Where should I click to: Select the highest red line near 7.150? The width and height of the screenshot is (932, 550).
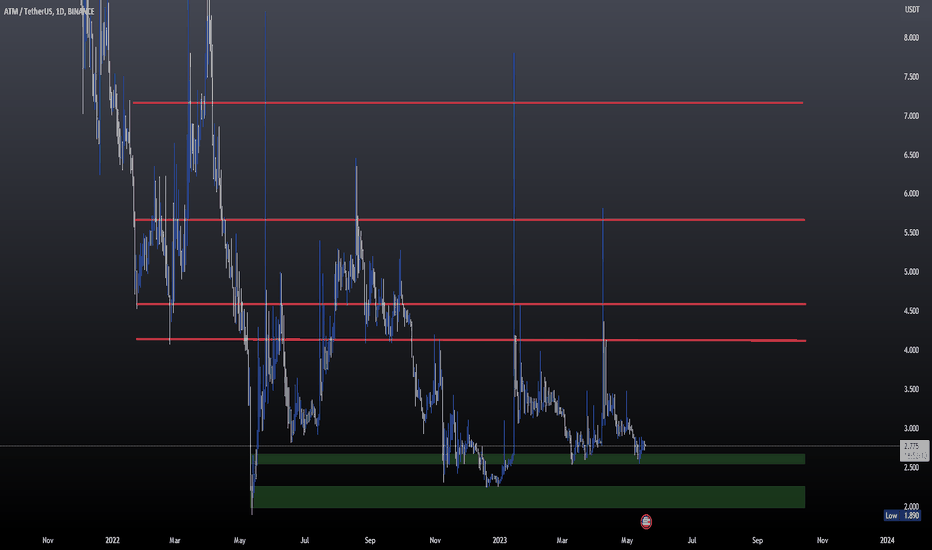tap(468, 103)
